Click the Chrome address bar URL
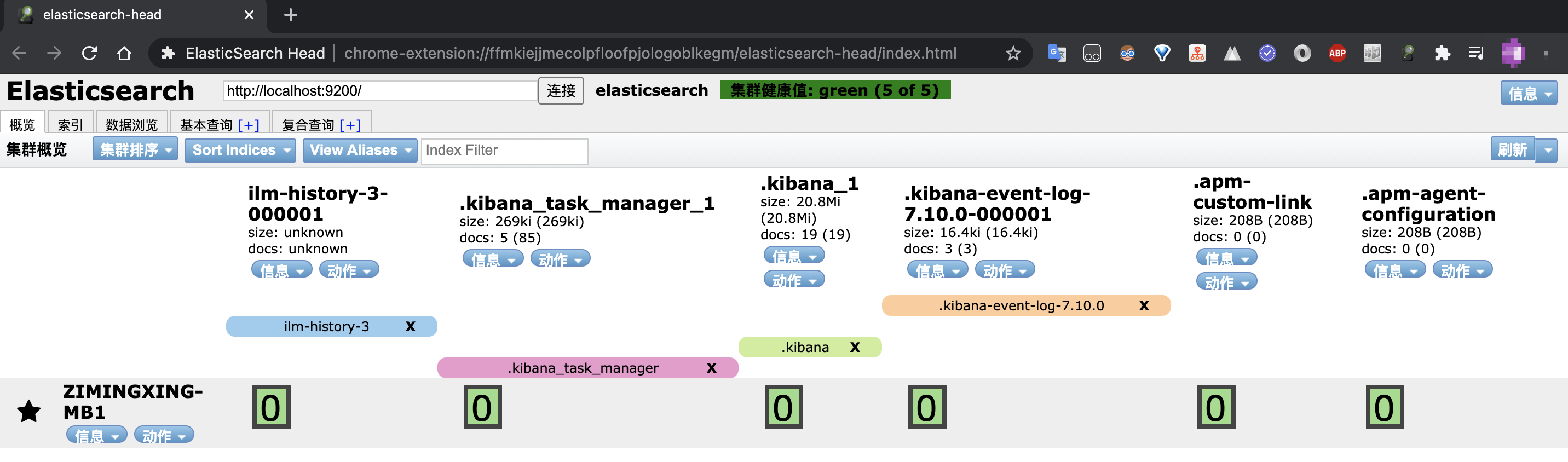This screenshot has width=1568, height=462. click(x=649, y=53)
